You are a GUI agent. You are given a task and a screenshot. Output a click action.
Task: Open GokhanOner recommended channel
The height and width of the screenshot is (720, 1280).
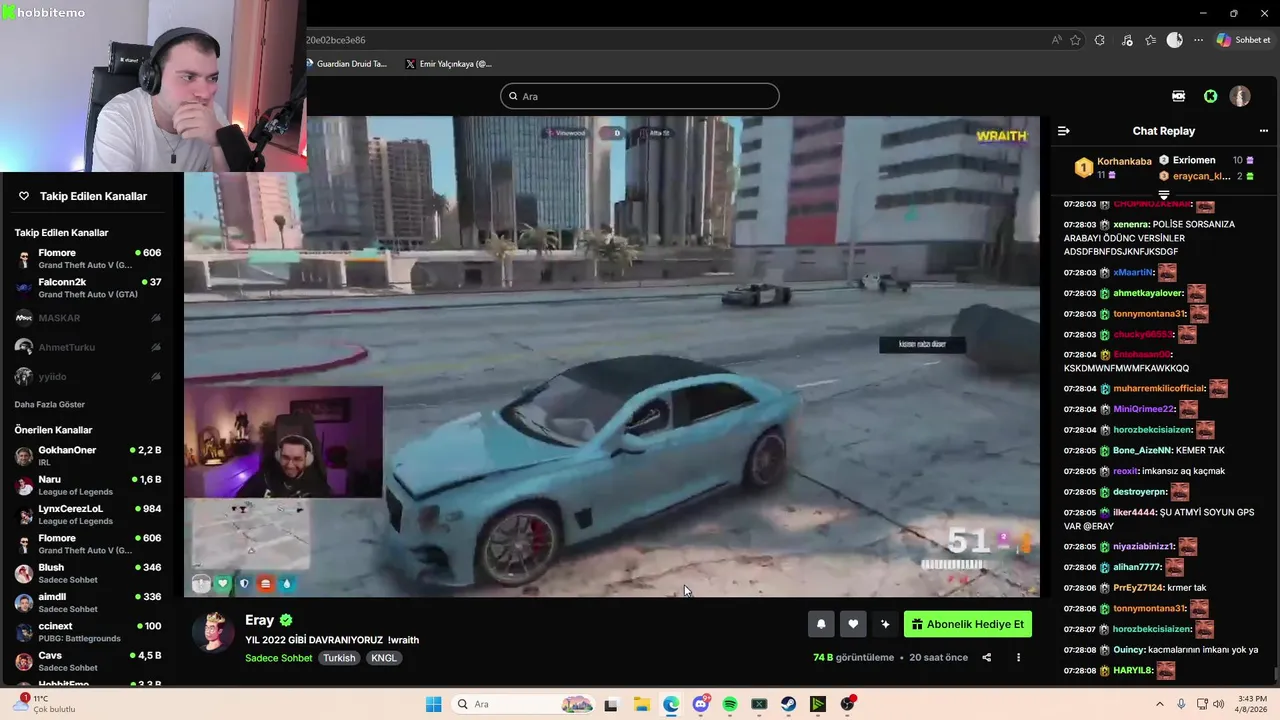coord(88,456)
